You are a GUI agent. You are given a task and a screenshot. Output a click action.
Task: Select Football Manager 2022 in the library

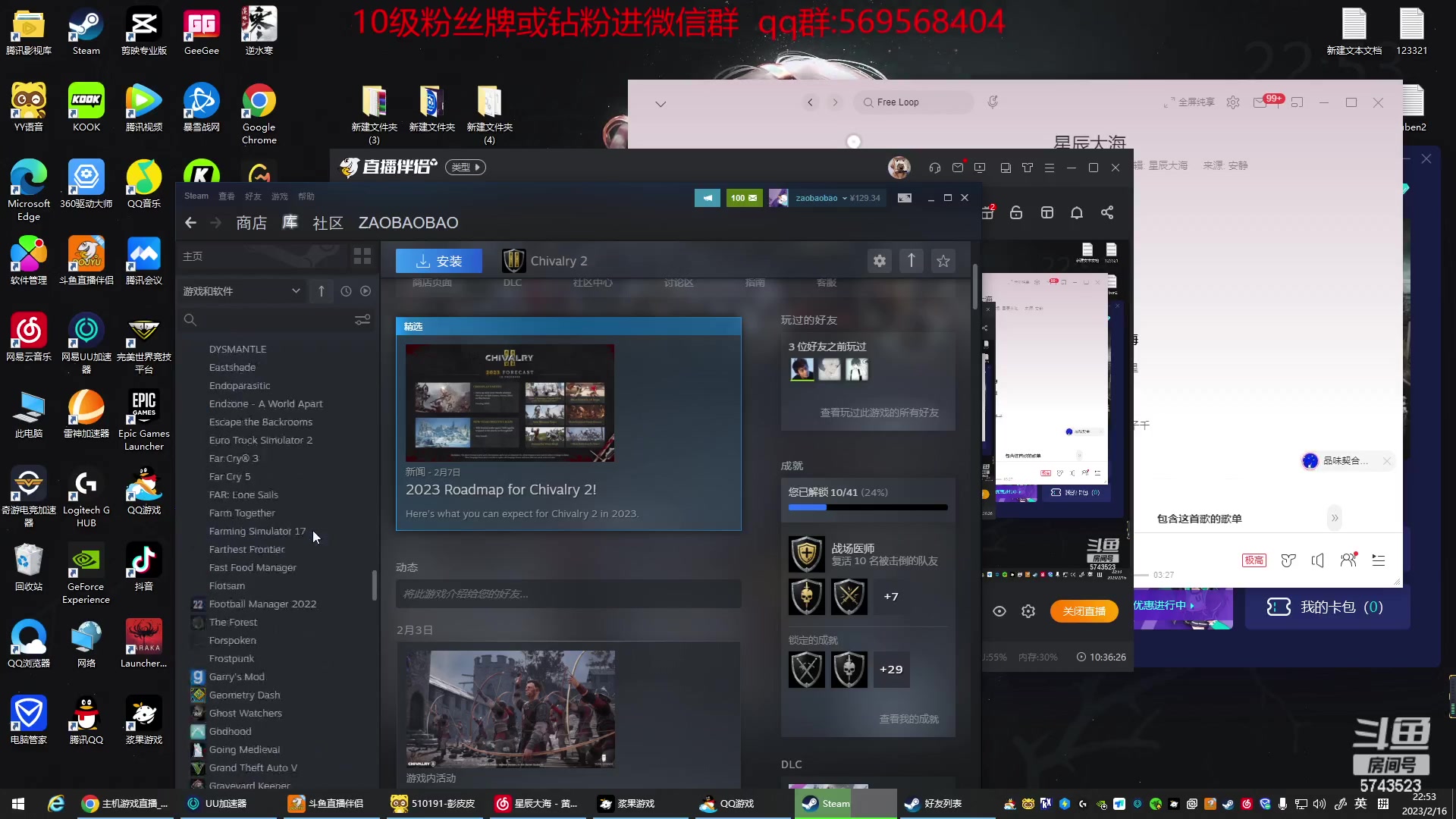[262, 604]
